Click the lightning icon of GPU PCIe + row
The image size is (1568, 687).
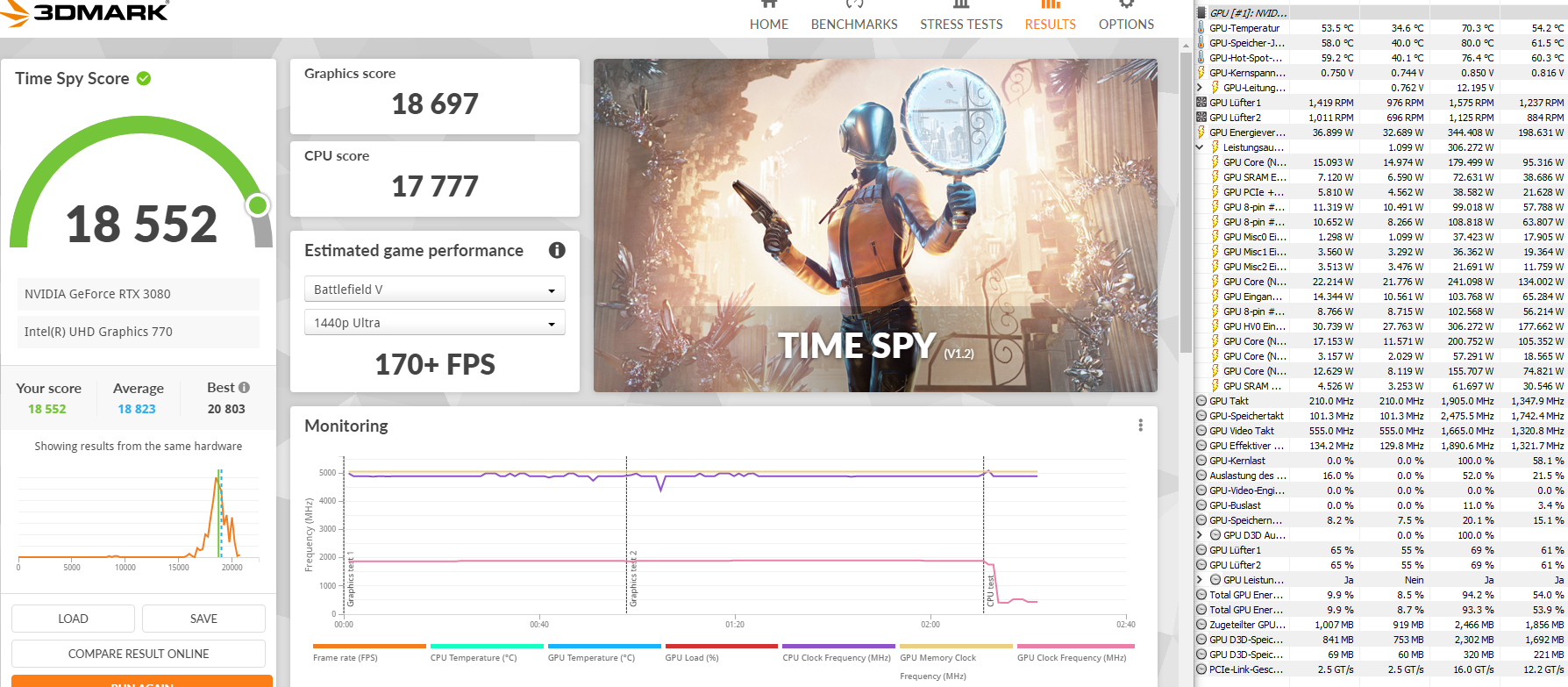[x=1215, y=192]
